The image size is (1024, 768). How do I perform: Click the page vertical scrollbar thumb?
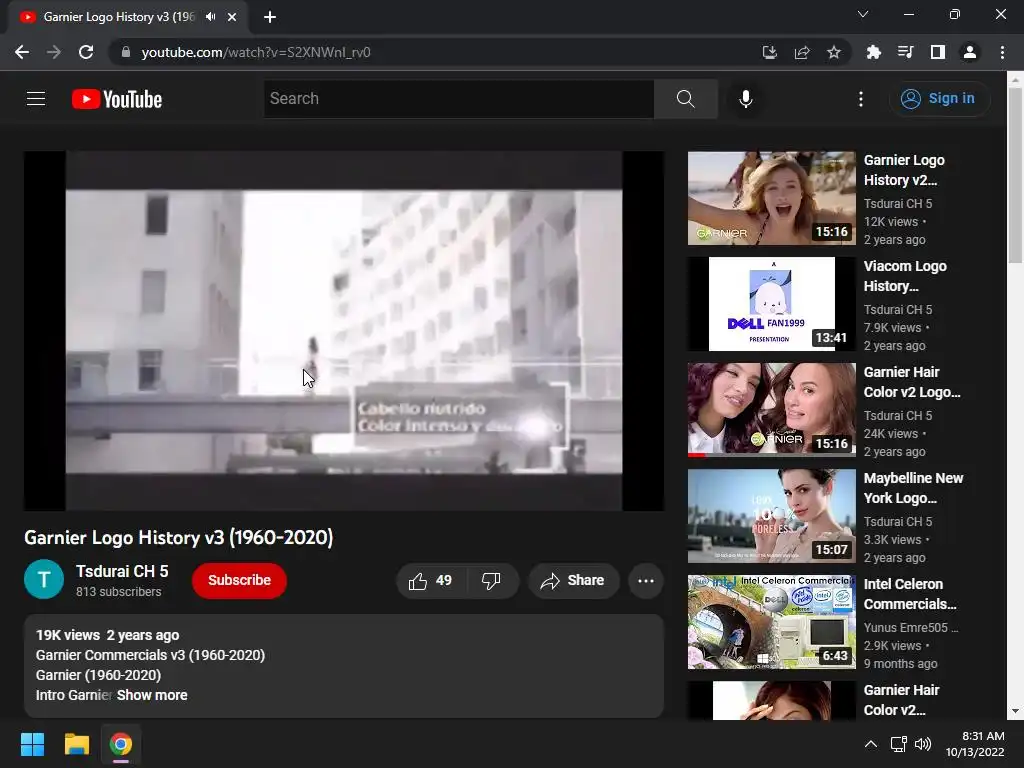tap(1015, 175)
